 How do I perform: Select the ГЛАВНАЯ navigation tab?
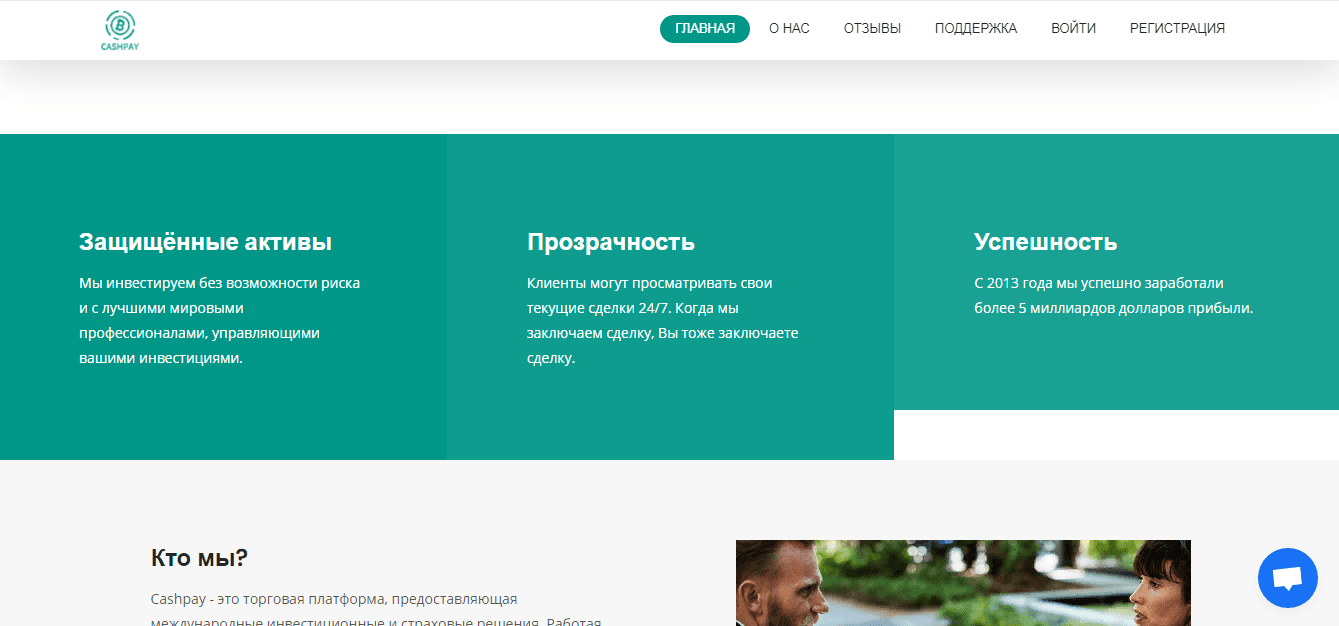704,29
